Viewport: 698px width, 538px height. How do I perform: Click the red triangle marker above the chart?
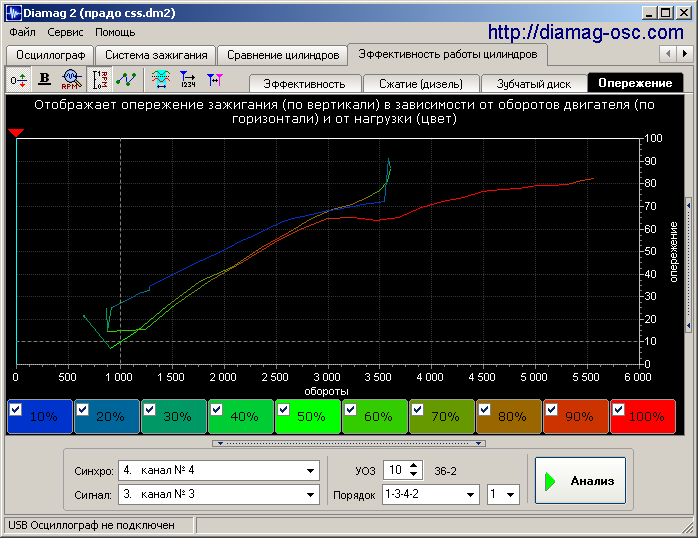pyautogui.click(x=16, y=133)
